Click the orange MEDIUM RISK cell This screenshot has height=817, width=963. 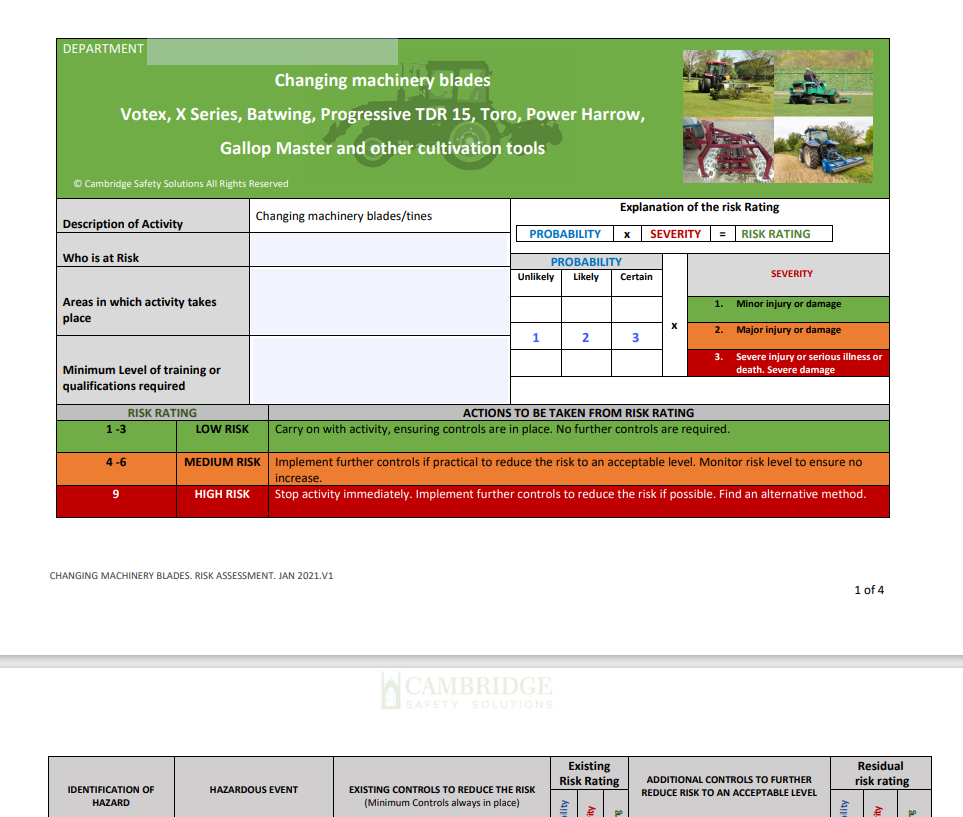222,463
